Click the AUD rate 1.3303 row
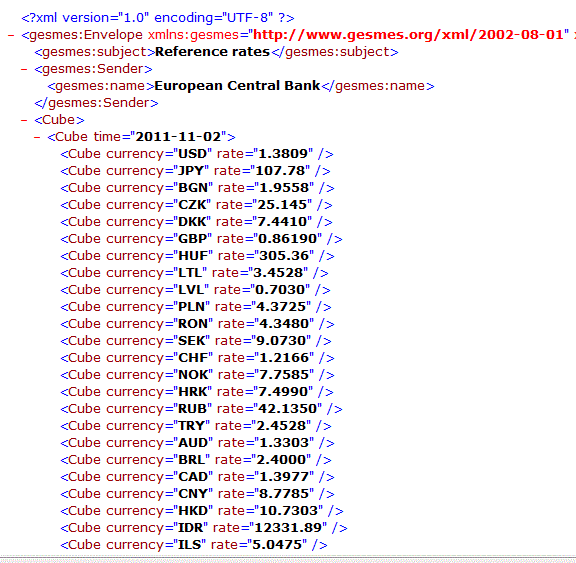Screen dimensions: 576x563 [x=197, y=443]
